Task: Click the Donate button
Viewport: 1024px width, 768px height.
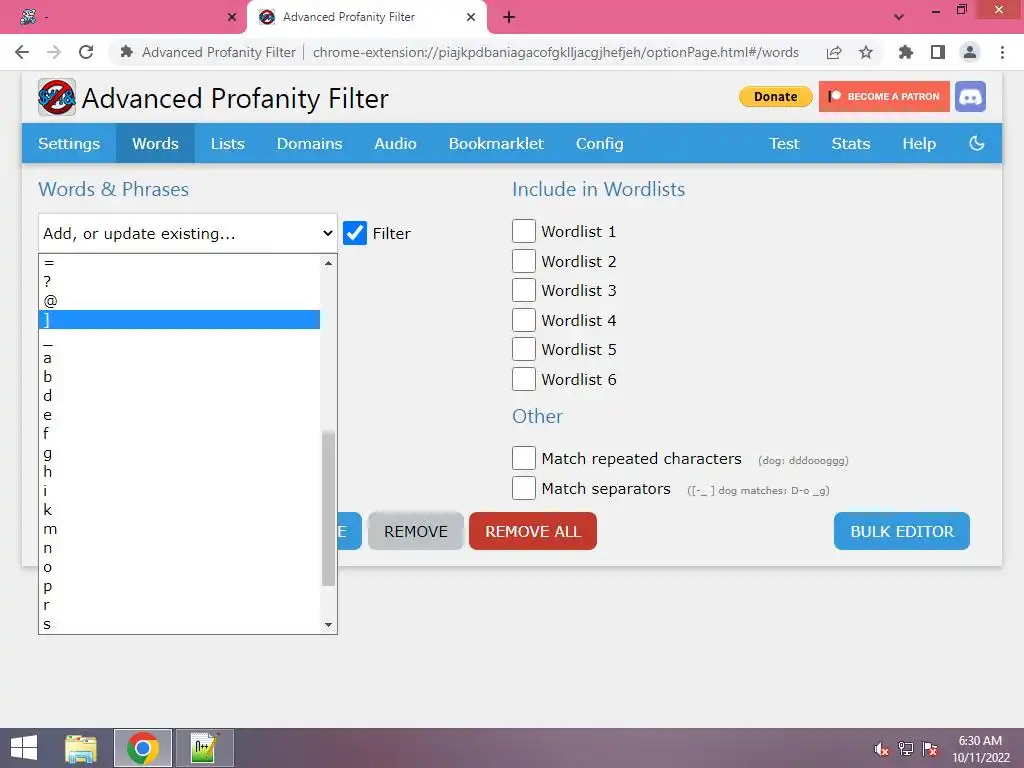Action: tap(775, 97)
